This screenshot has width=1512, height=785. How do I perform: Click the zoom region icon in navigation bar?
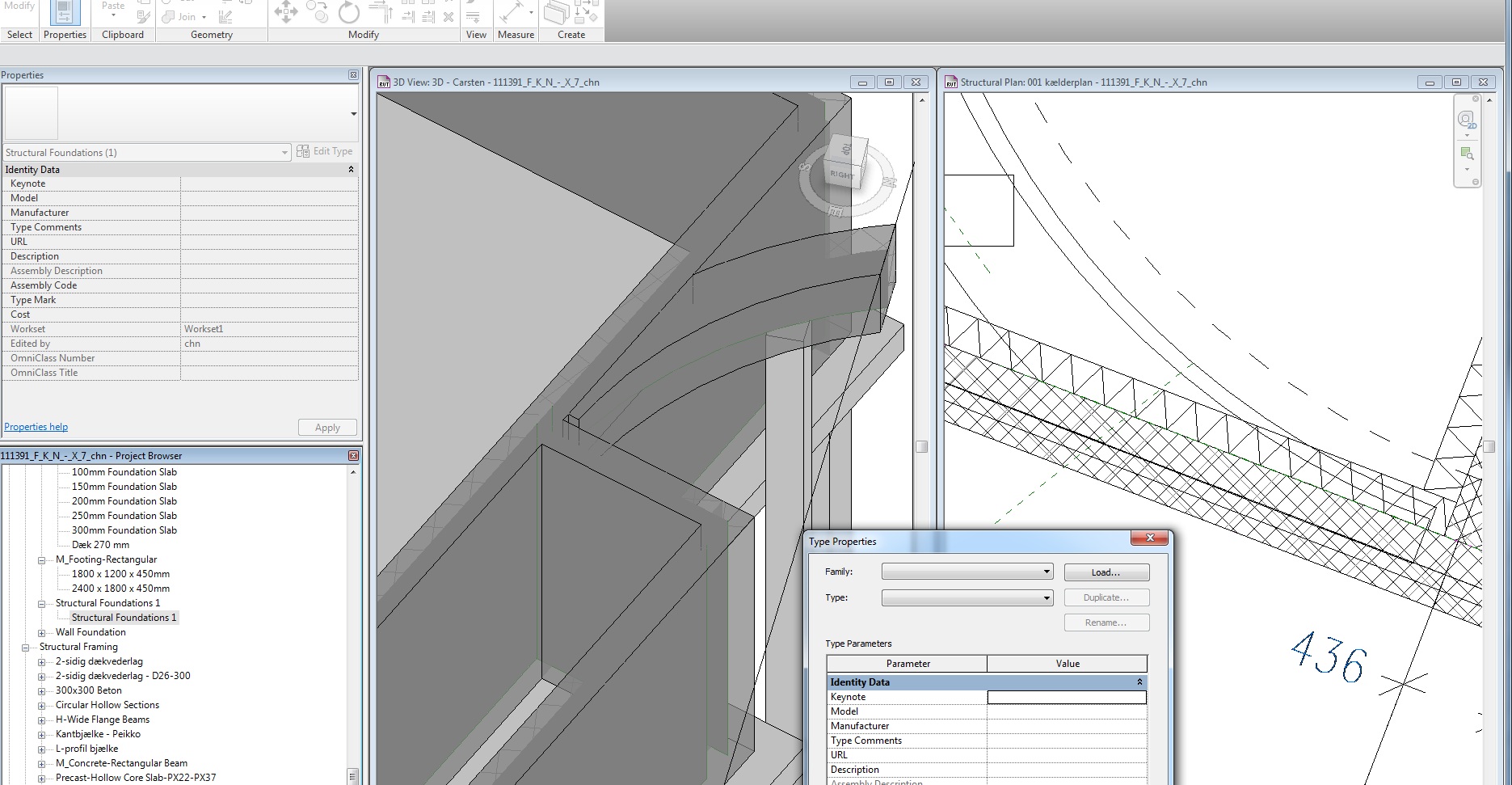[1467, 154]
